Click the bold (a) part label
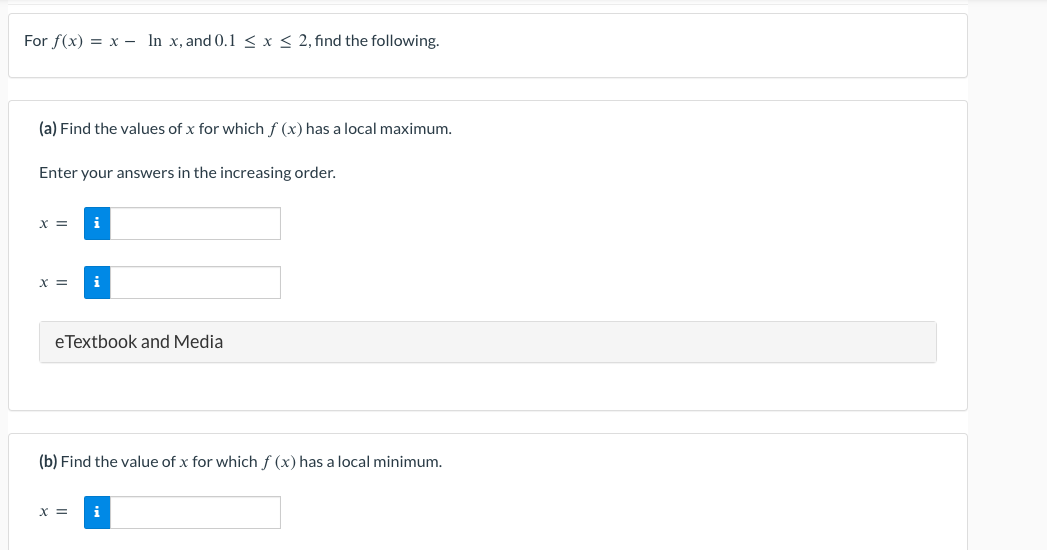1047x550 pixels. coord(48,129)
